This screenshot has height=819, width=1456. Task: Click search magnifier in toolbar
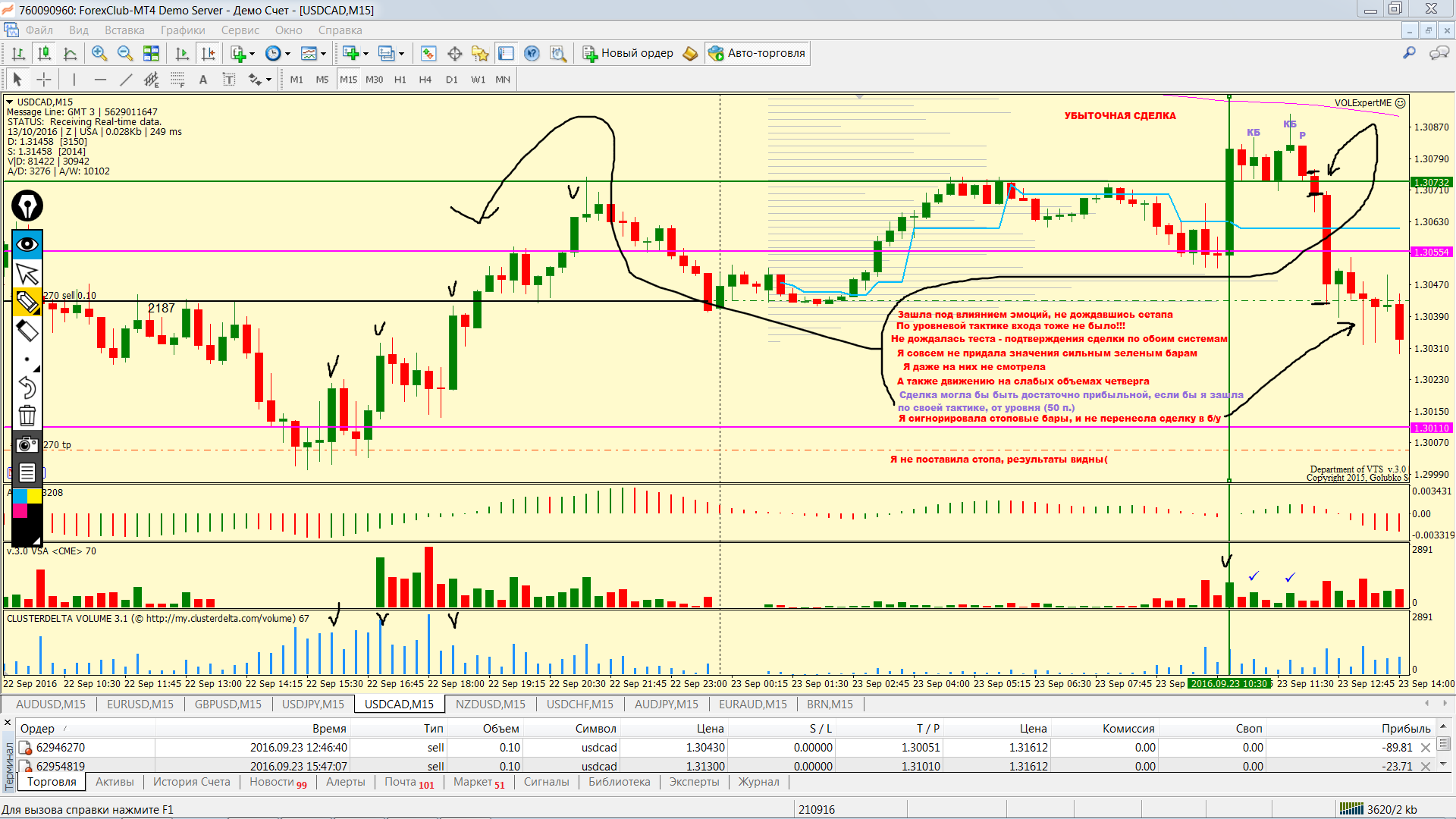[x=1409, y=53]
